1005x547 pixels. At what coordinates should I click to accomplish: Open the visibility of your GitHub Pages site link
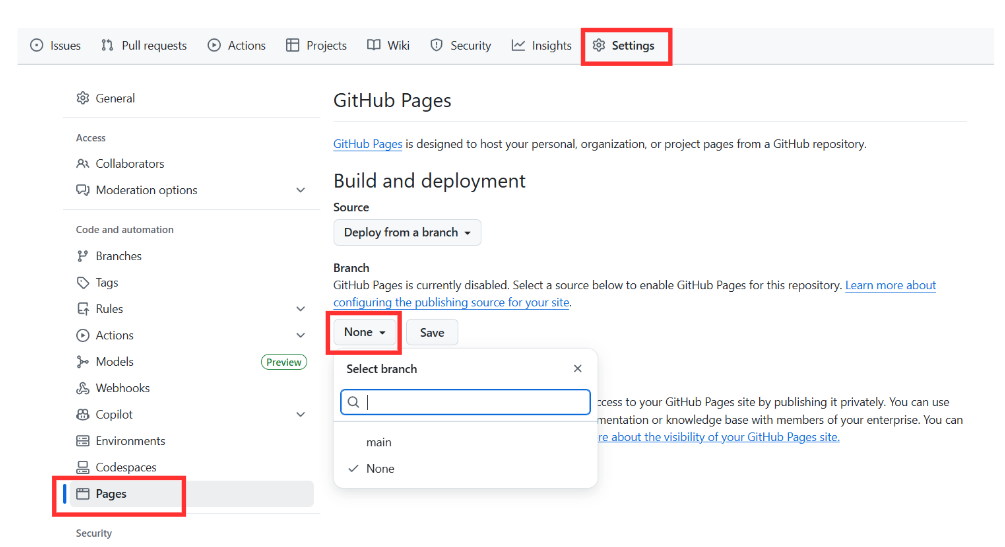718,437
